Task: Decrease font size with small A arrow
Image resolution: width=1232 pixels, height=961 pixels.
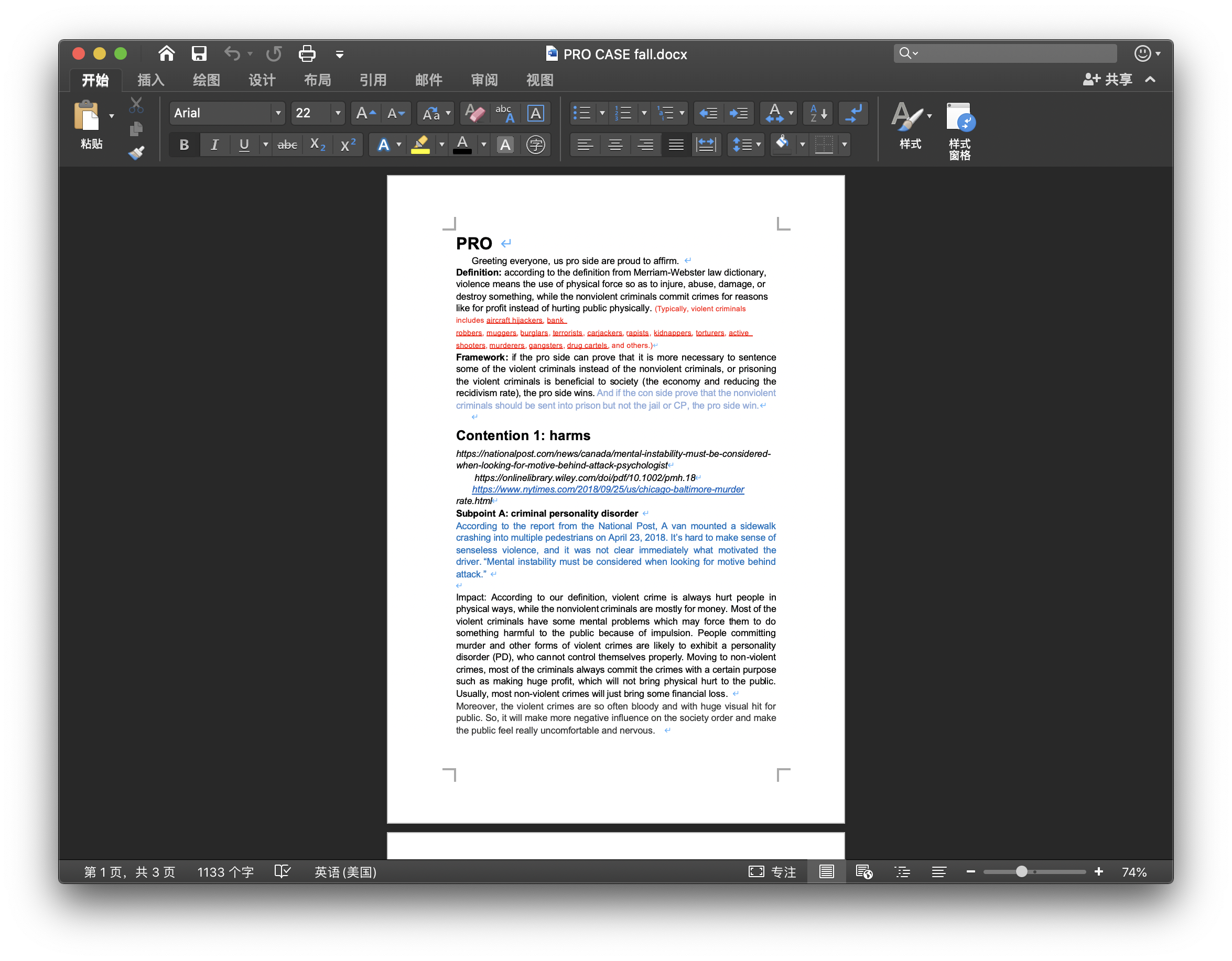Action: pos(396,113)
